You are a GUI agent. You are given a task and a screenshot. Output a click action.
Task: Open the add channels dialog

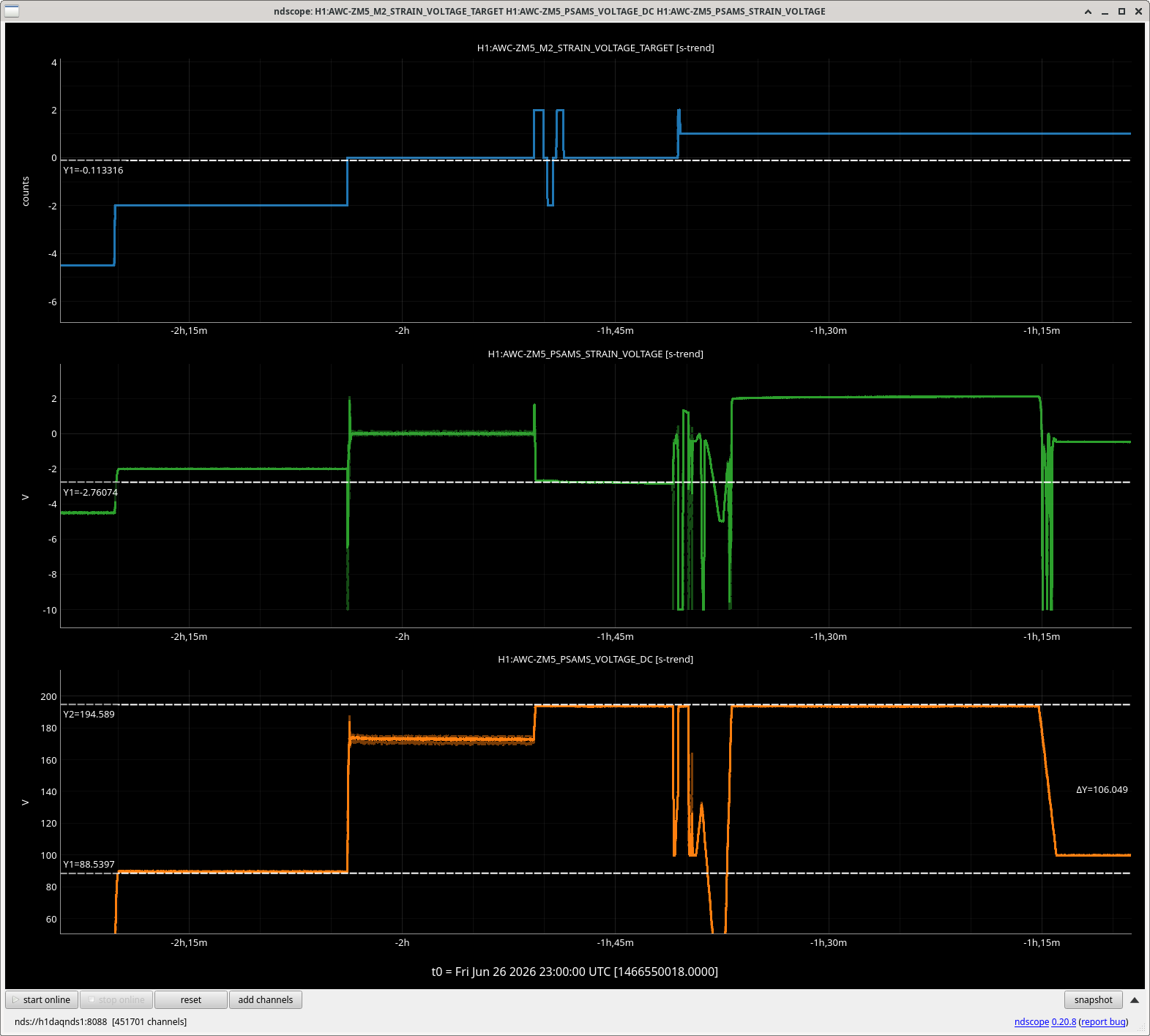click(266, 999)
